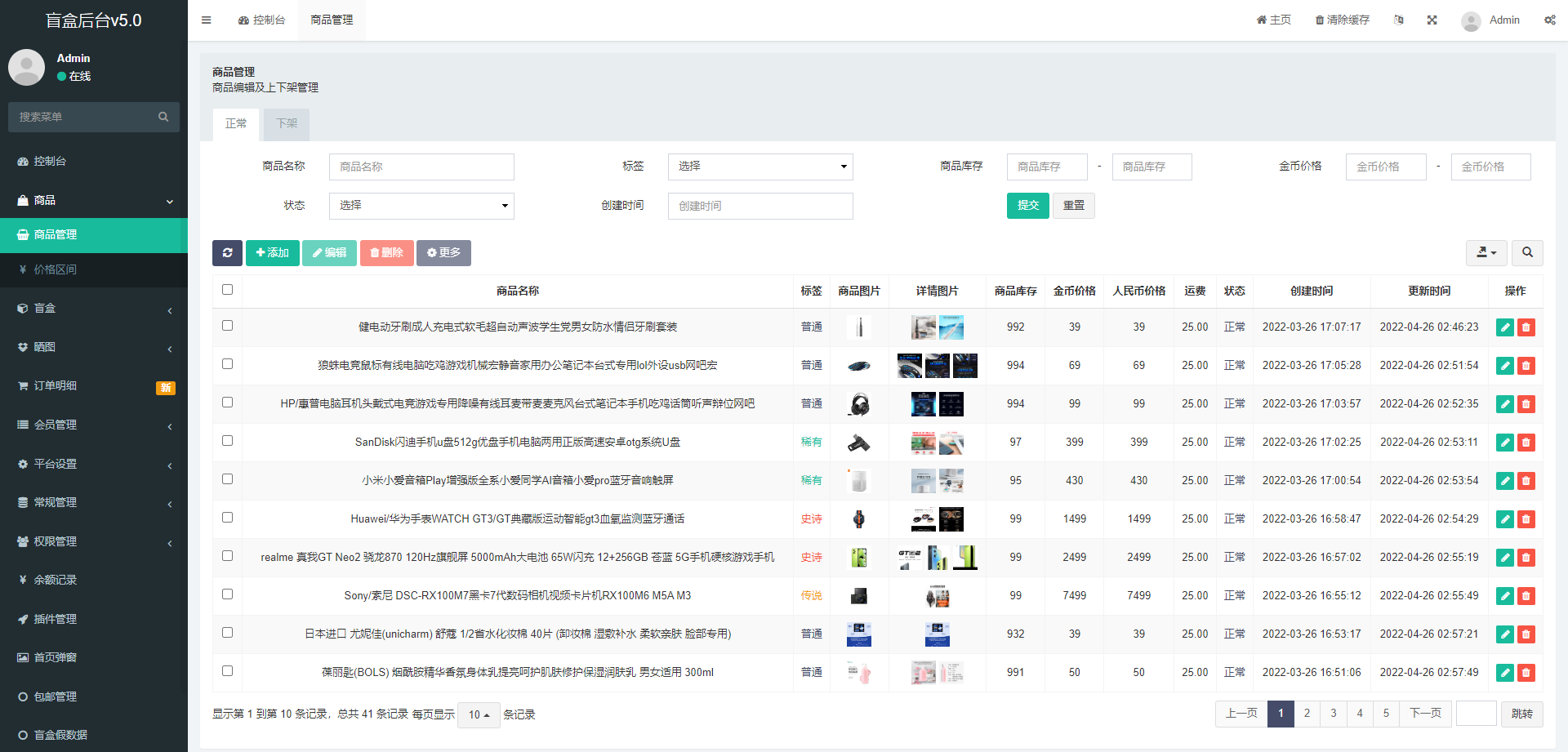This screenshot has height=752, width=1568.
Task: Open the 控制台 menu item in top bar
Action: 261,20
